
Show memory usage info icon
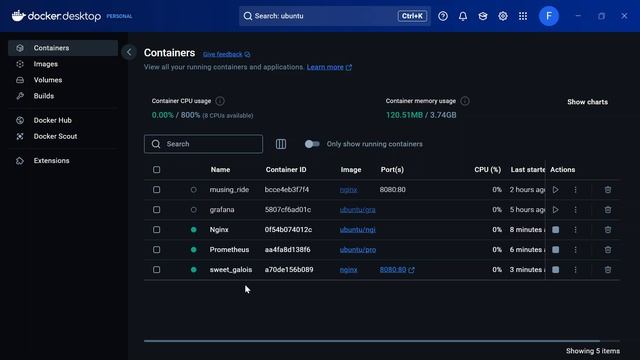pyautogui.click(x=465, y=101)
